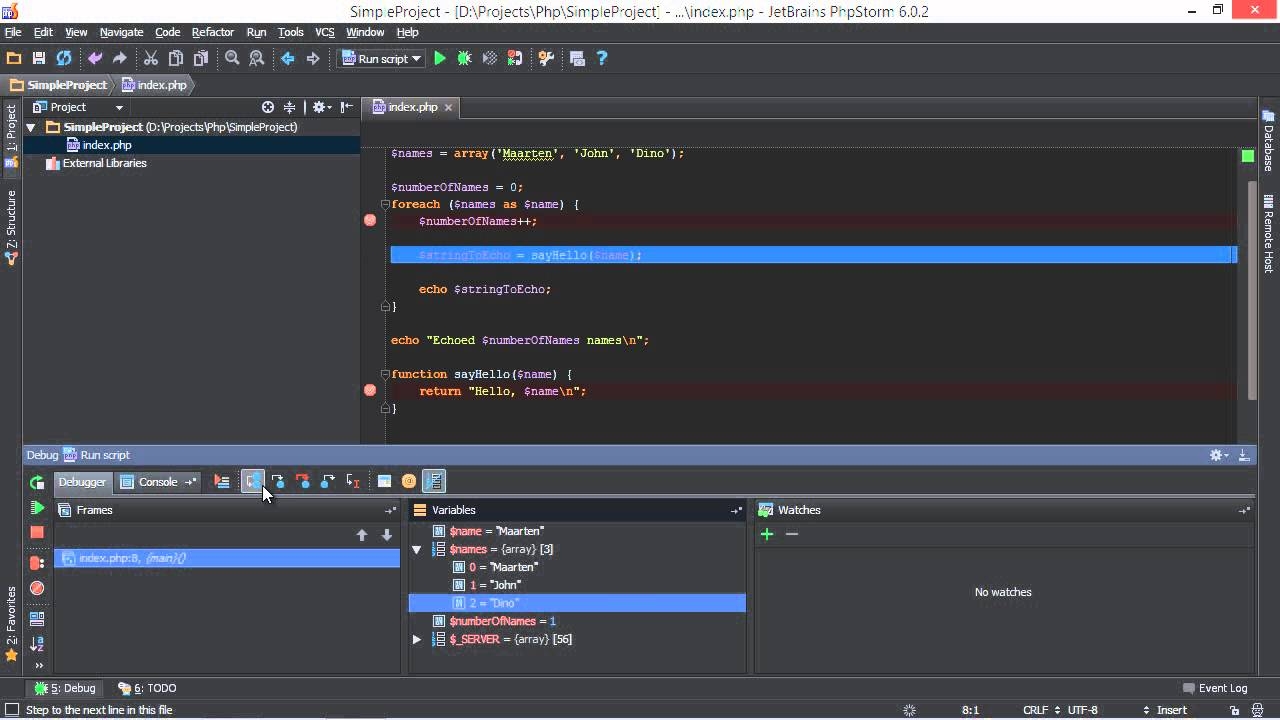Toggle the breakpoint on the numberOfNames line
Viewport: 1280px width, 720px height.
pyautogui.click(x=370, y=220)
